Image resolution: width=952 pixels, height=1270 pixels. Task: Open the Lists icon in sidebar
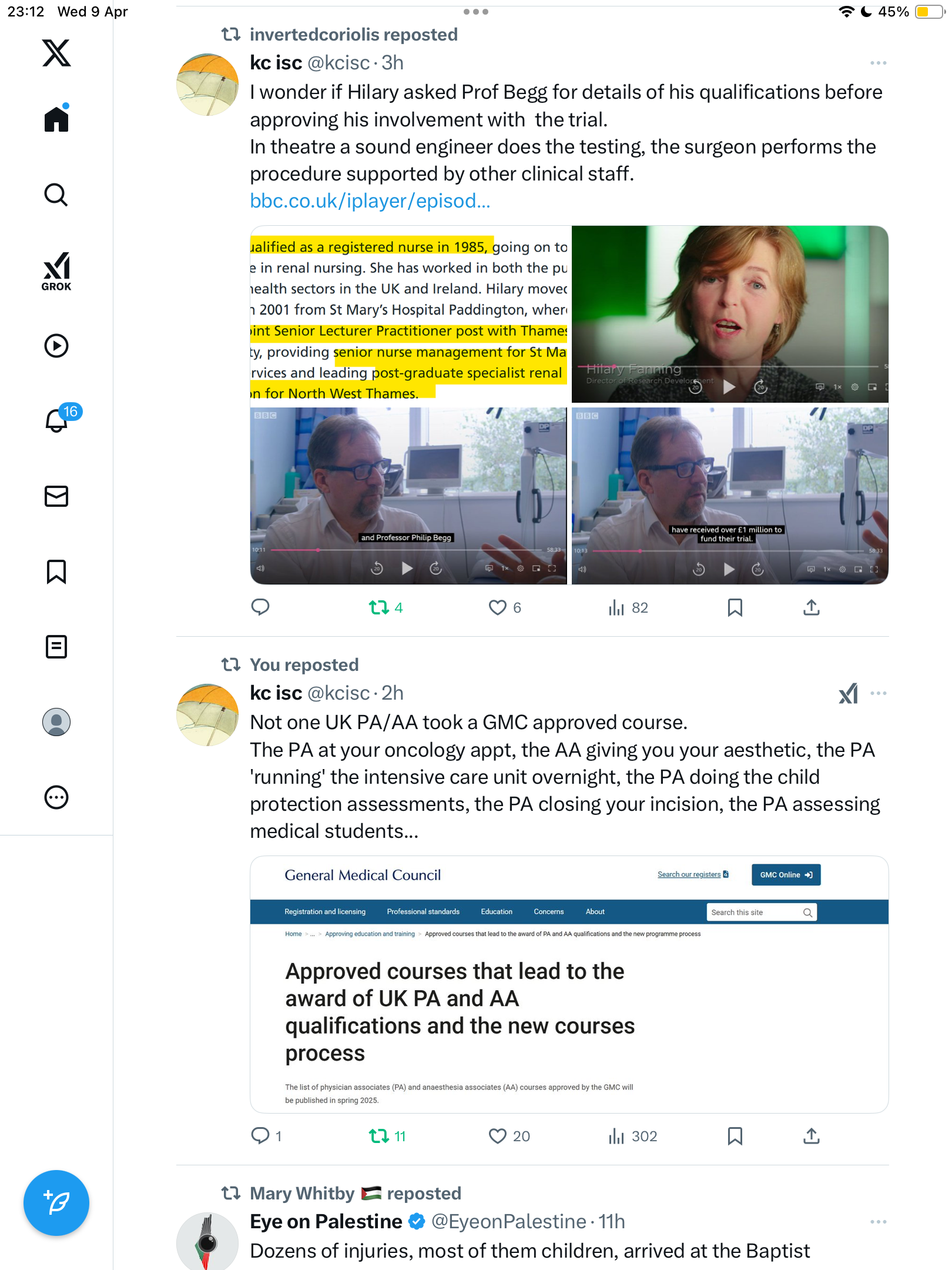coord(56,647)
